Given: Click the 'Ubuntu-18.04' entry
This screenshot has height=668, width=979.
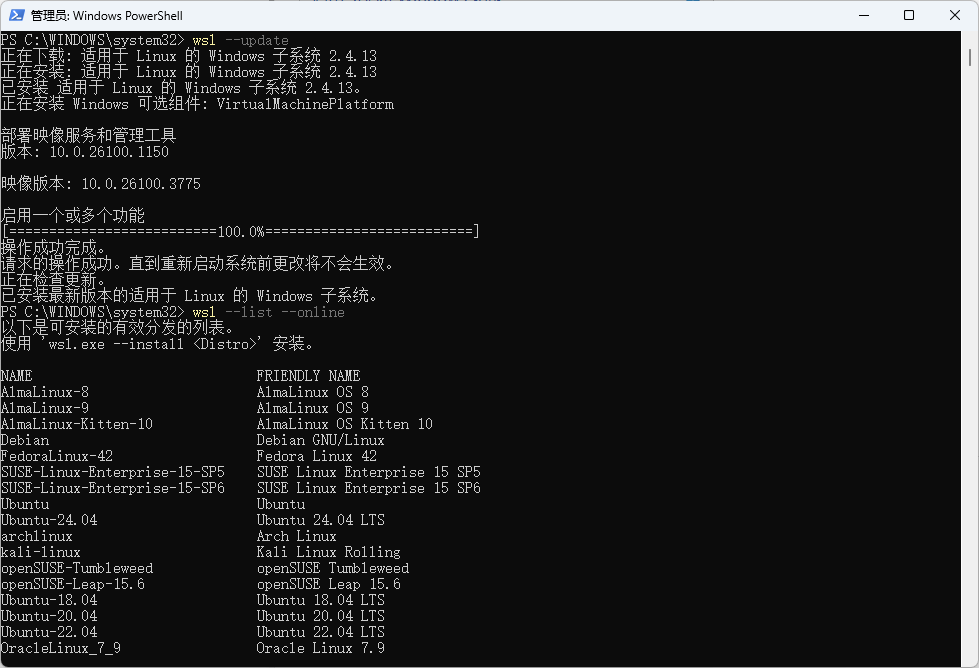Looking at the screenshot, I should pyautogui.click(x=49, y=599).
